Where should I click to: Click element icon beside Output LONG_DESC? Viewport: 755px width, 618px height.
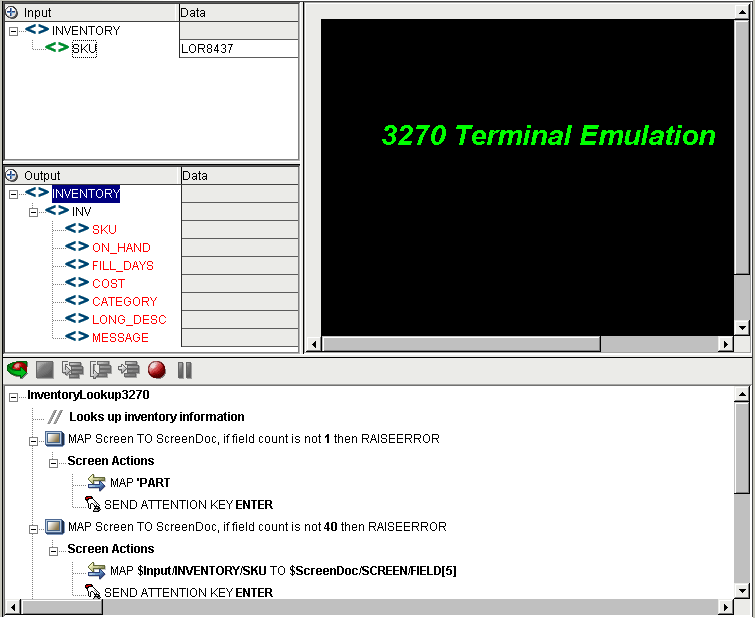pyautogui.click(x=77, y=319)
